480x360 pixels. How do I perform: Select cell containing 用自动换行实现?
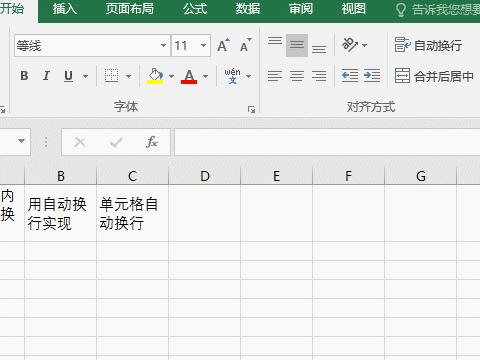point(61,213)
